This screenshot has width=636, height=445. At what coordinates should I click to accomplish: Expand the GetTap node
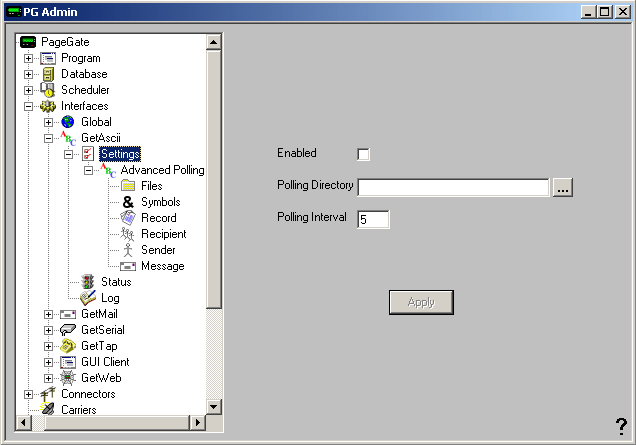coord(48,346)
